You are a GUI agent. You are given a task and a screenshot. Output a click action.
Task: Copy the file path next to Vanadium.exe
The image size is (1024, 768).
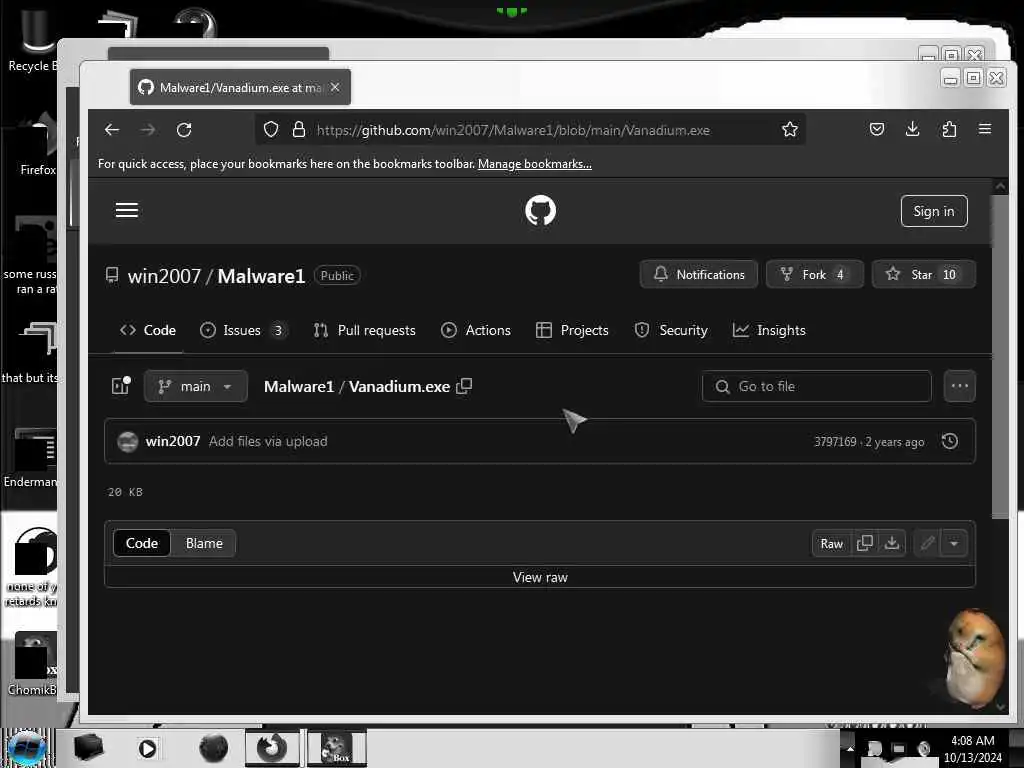point(464,386)
